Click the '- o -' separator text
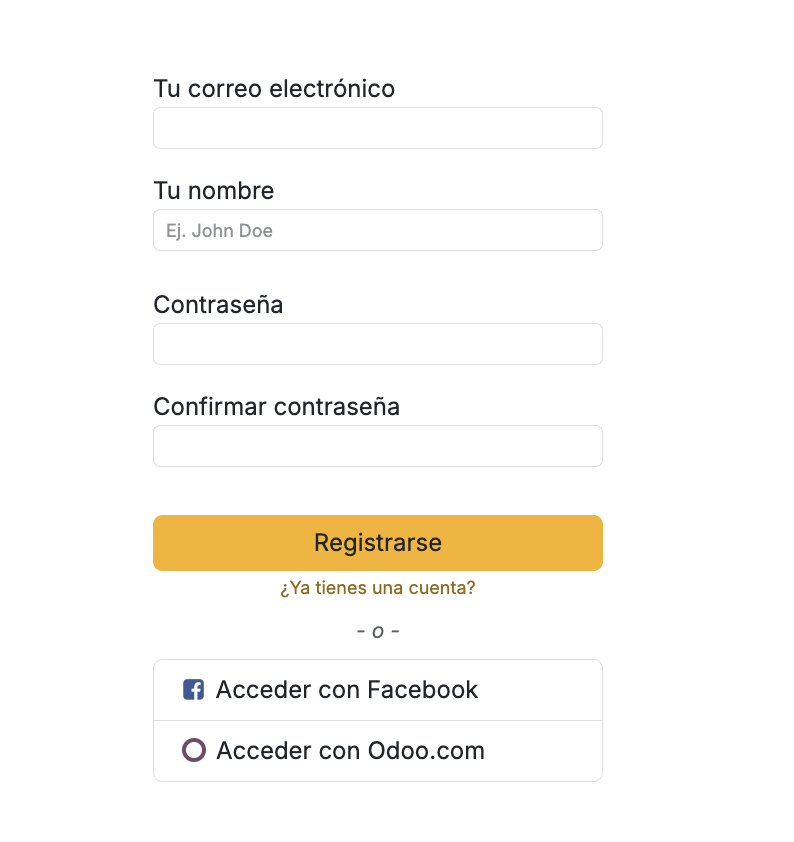 [378, 632]
